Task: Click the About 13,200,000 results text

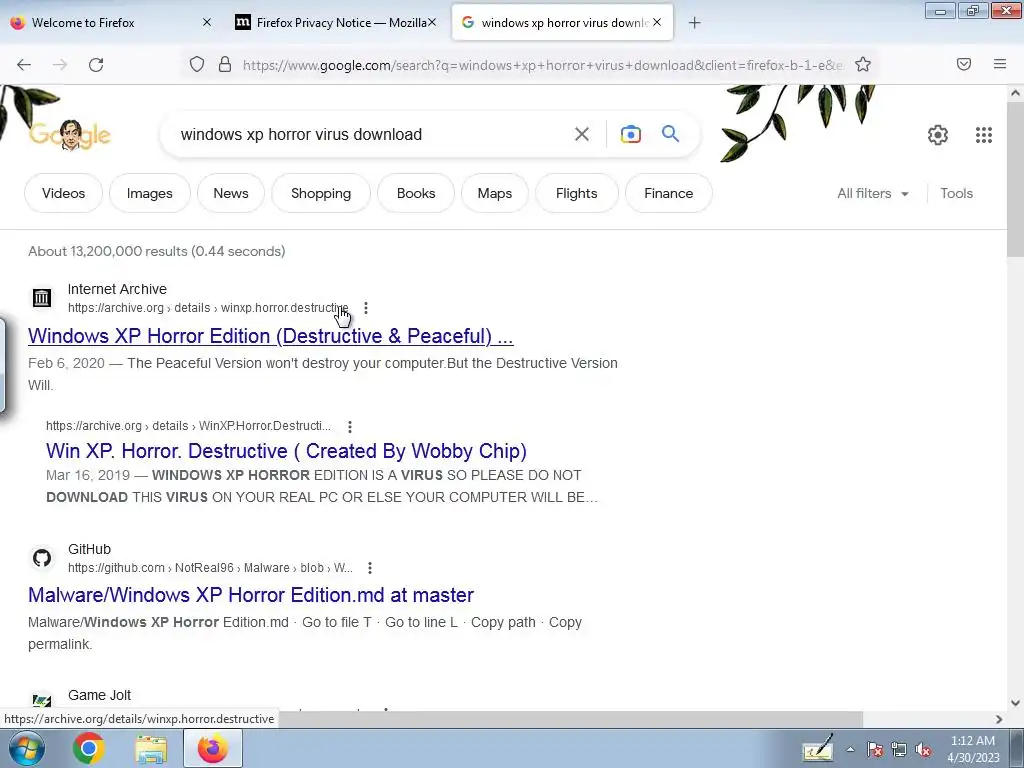Action: coord(157,251)
